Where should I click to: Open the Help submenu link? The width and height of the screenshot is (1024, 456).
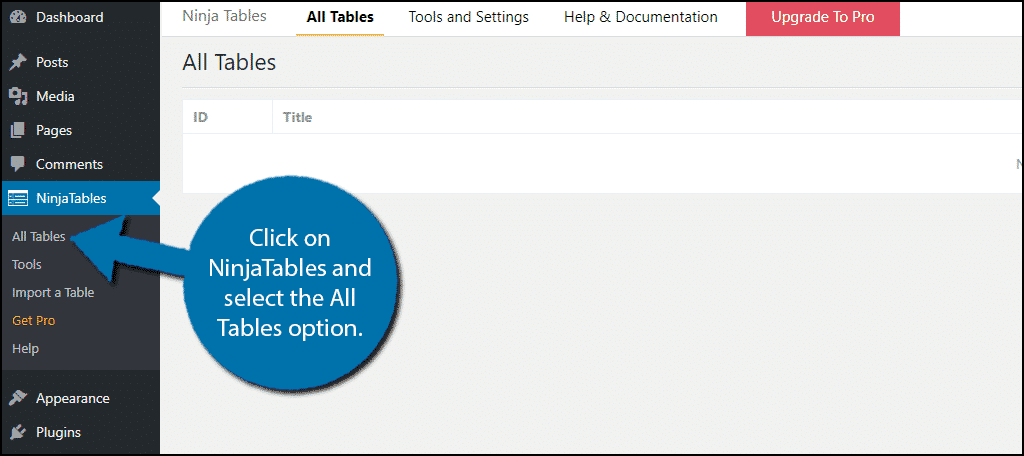click(x=25, y=349)
